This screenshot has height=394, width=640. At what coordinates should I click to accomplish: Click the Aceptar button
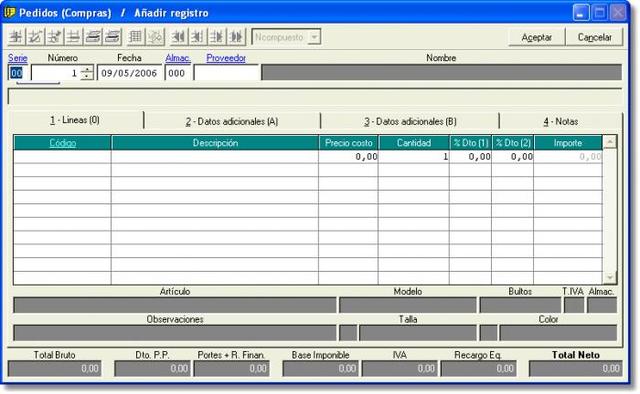pos(536,37)
